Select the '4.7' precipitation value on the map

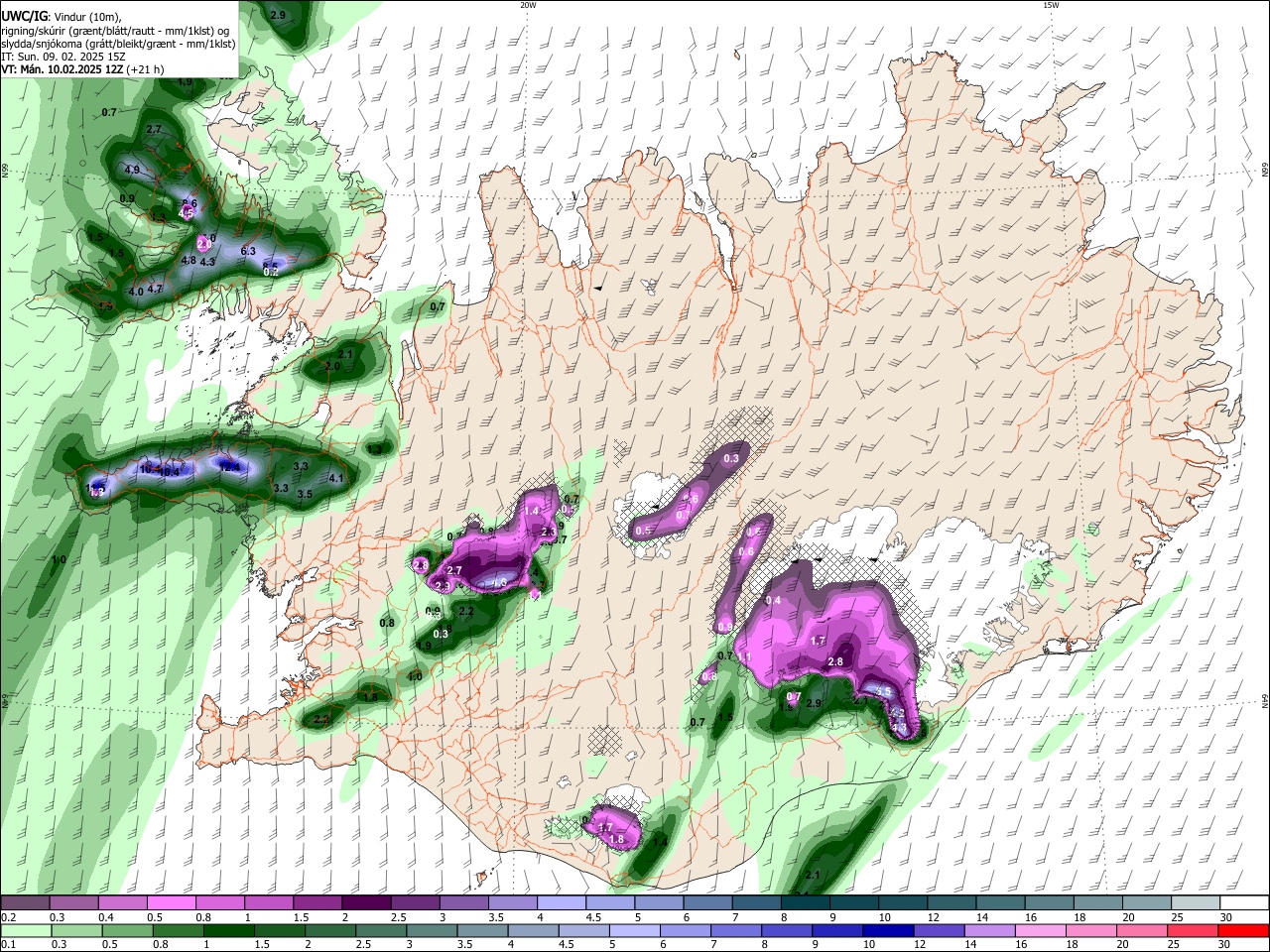[x=155, y=289]
